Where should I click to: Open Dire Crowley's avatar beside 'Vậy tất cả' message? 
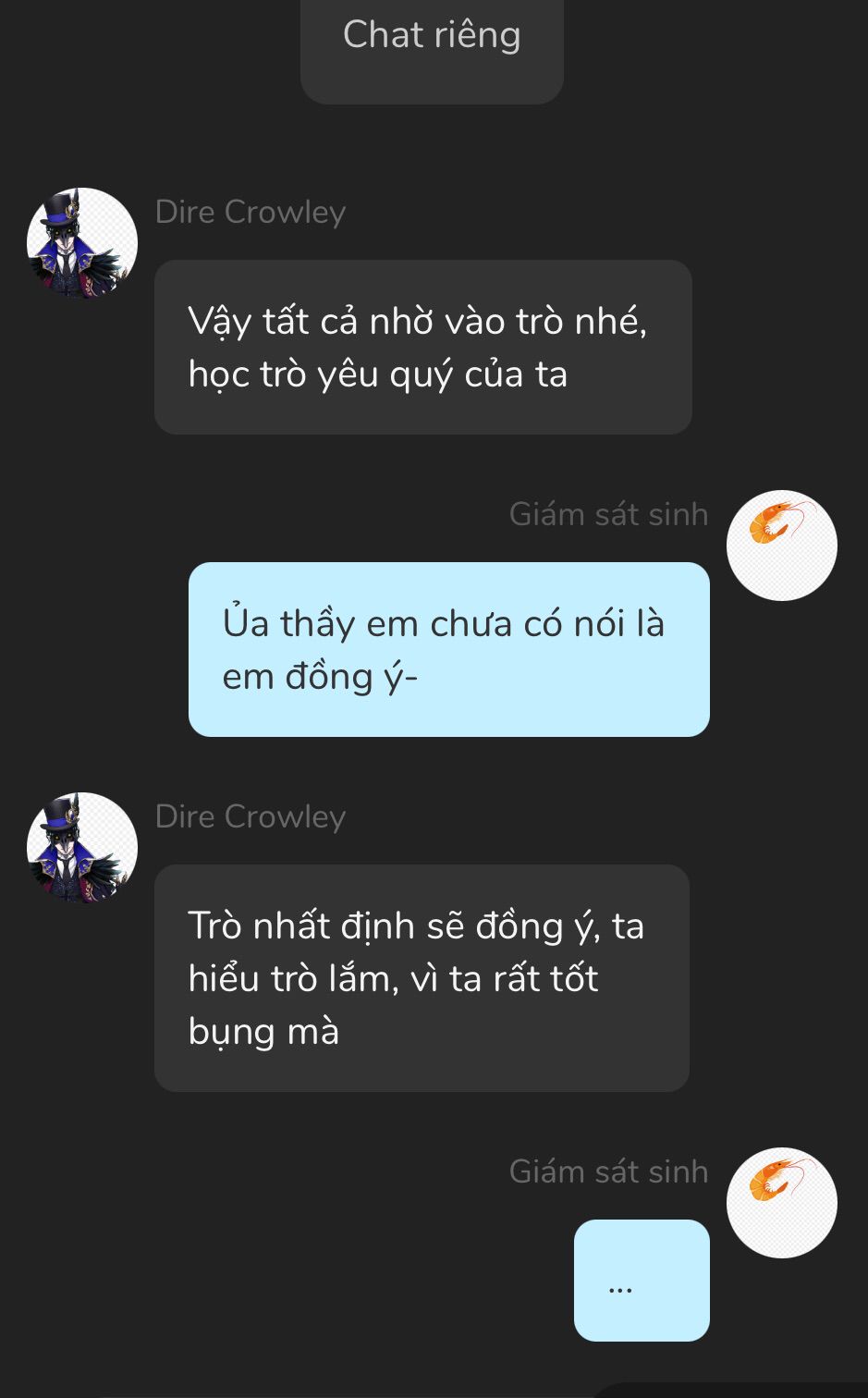click(82, 243)
